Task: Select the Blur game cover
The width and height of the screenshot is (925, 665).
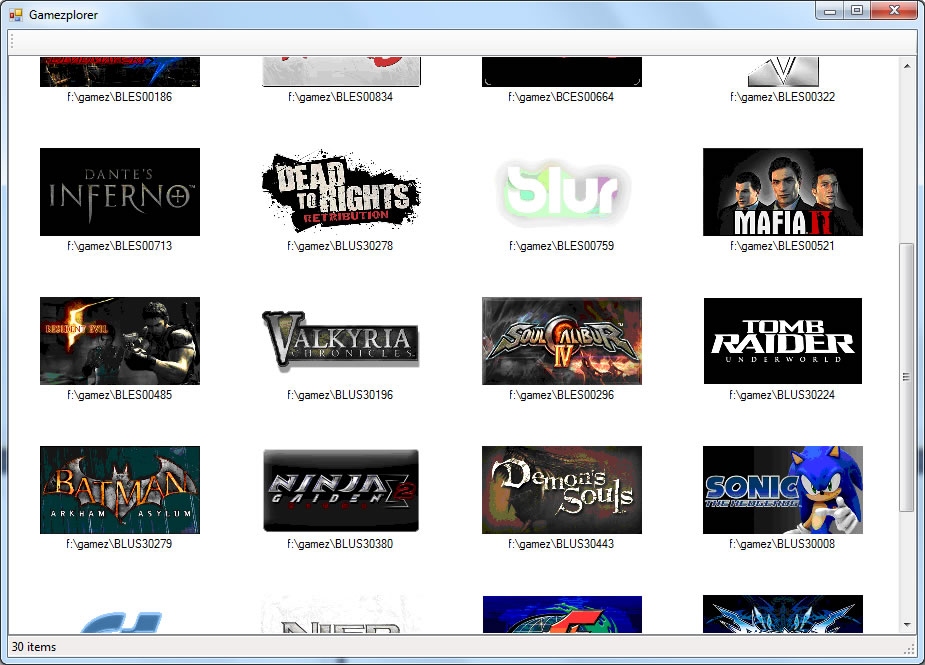Action: pyautogui.click(x=562, y=192)
